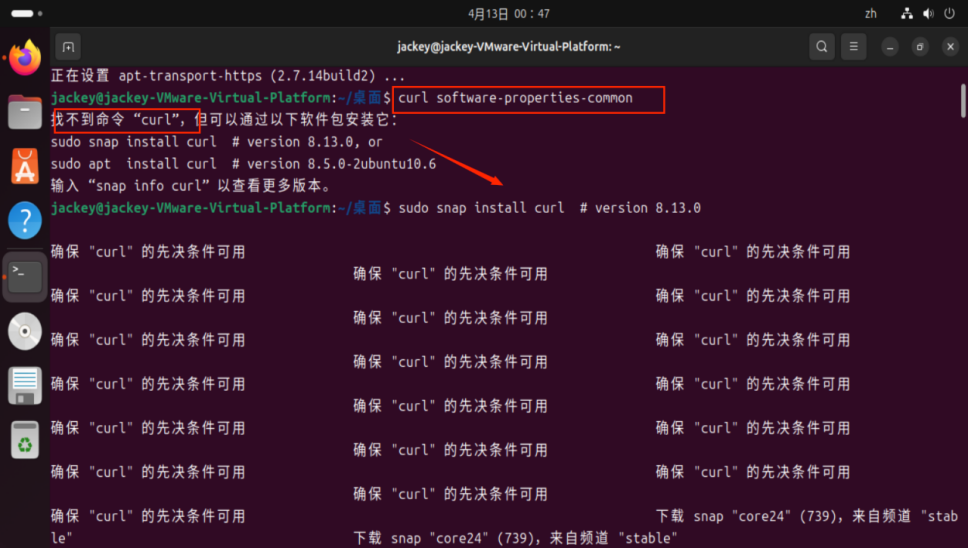Screen dimensions: 968x549
Task: Open Firefox from the dock
Action: coord(25,57)
